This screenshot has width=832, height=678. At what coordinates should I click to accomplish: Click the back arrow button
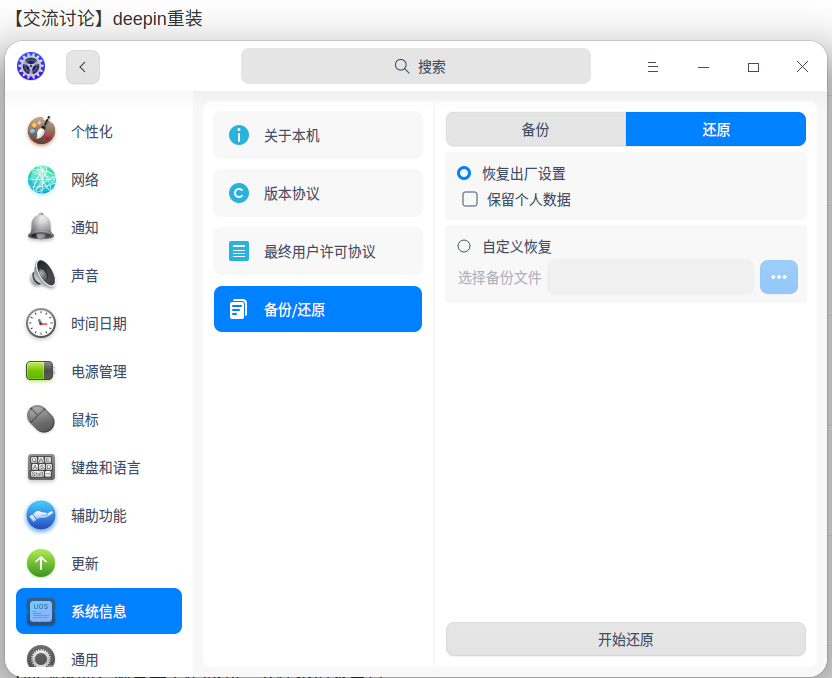tap(83, 67)
